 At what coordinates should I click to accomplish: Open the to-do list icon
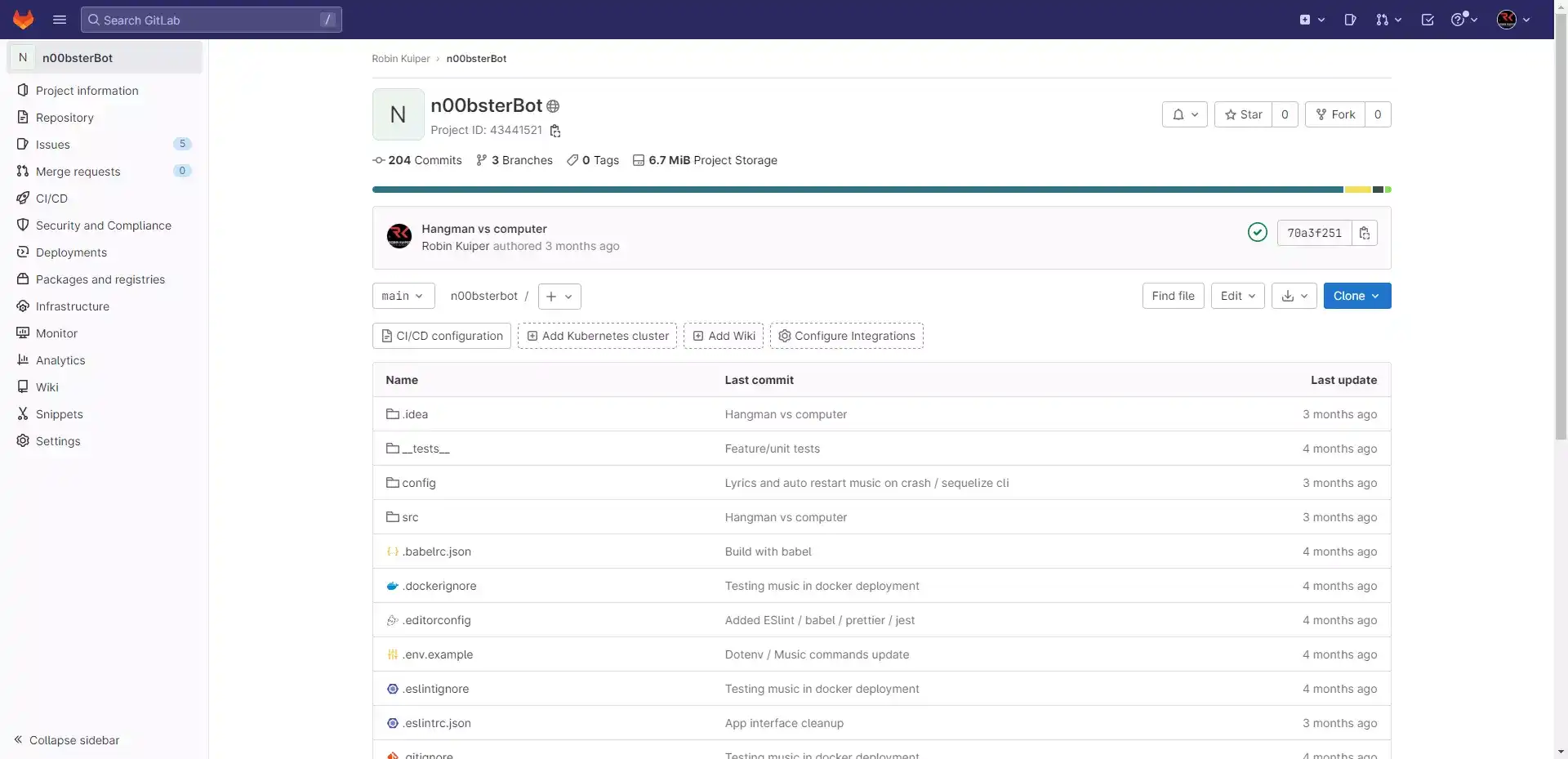tap(1428, 20)
